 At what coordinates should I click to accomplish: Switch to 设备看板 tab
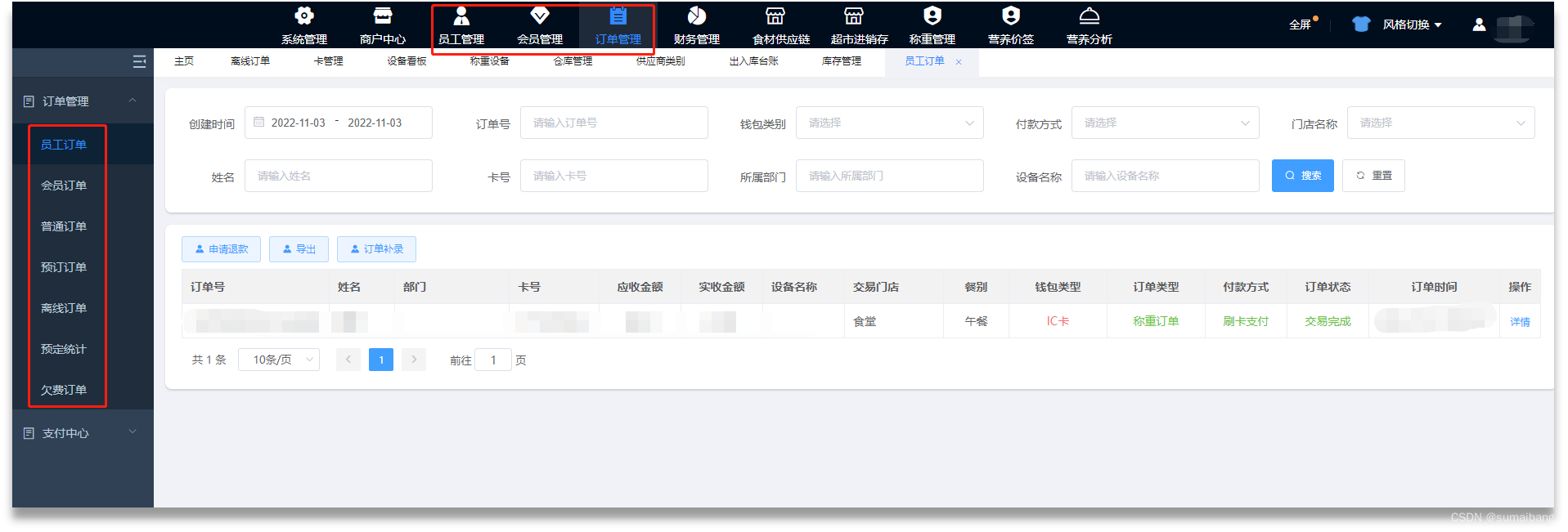point(407,61)
